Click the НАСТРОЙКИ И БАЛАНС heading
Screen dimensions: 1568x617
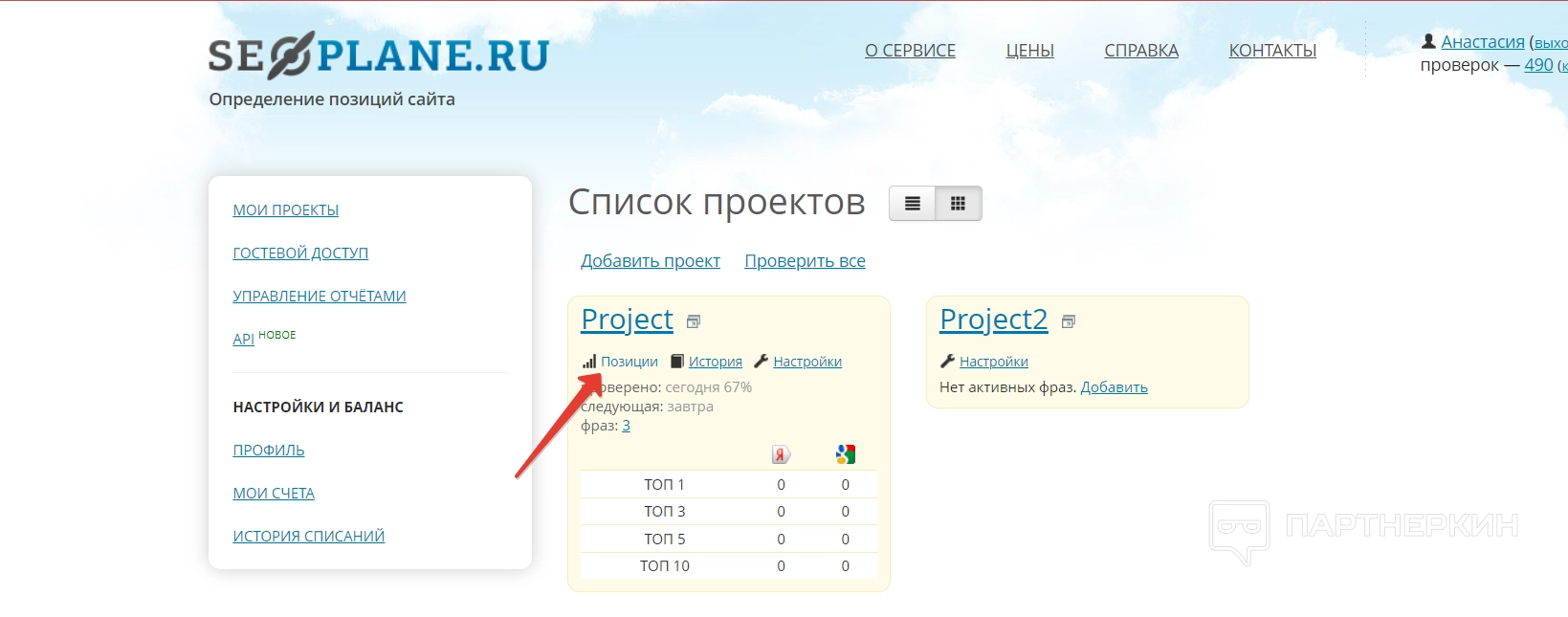pos(318,408)
